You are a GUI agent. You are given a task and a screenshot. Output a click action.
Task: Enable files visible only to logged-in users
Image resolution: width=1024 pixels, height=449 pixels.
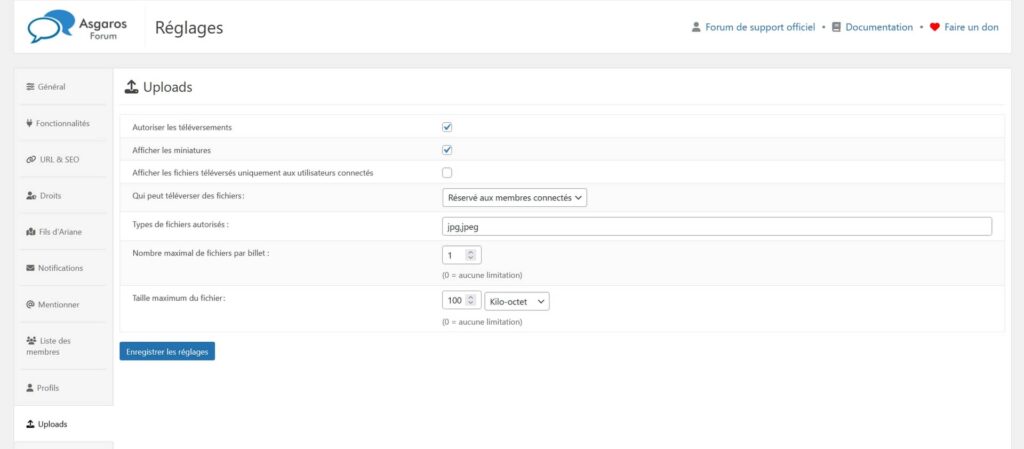click(447, 173)
